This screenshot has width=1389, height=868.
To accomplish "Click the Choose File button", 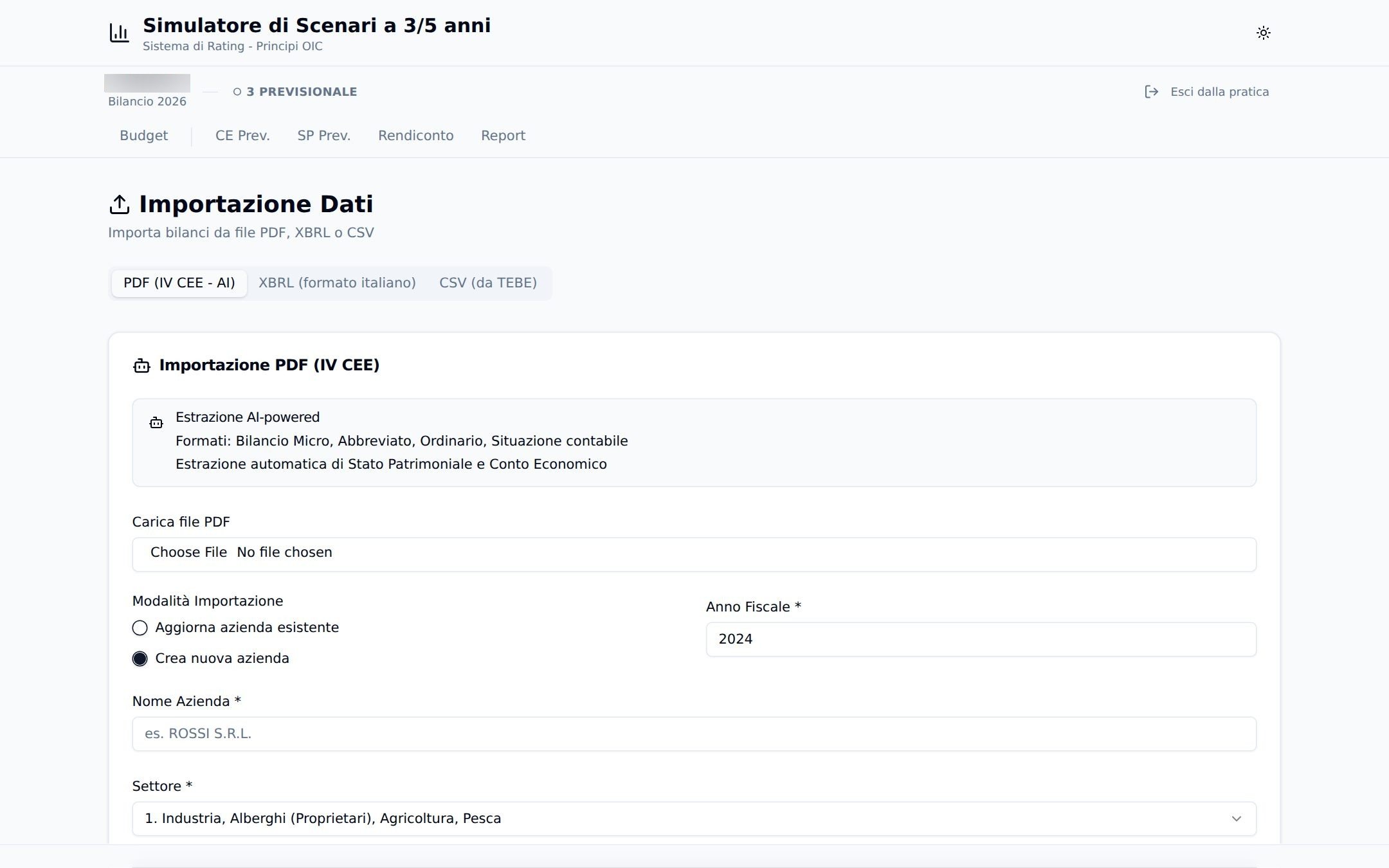I will pos(188,552).
